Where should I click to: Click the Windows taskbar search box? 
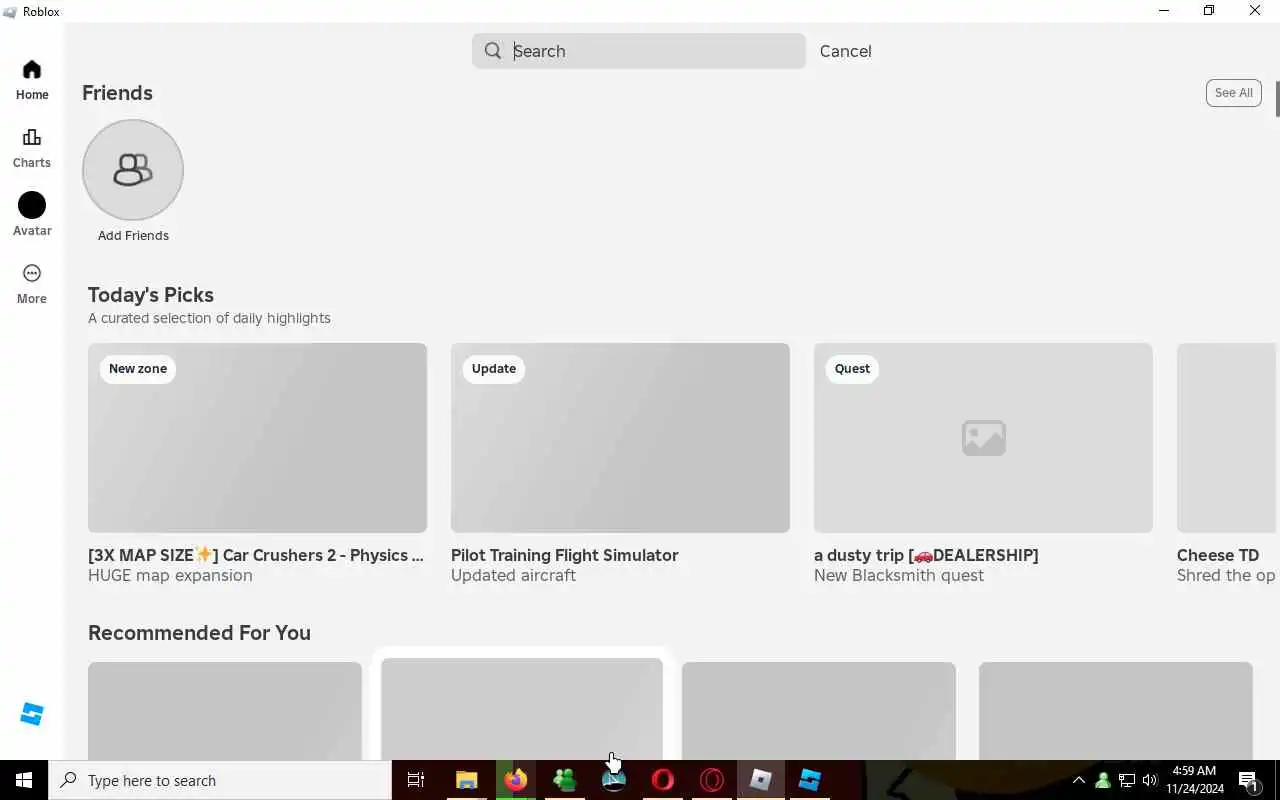tap(220, 780)
